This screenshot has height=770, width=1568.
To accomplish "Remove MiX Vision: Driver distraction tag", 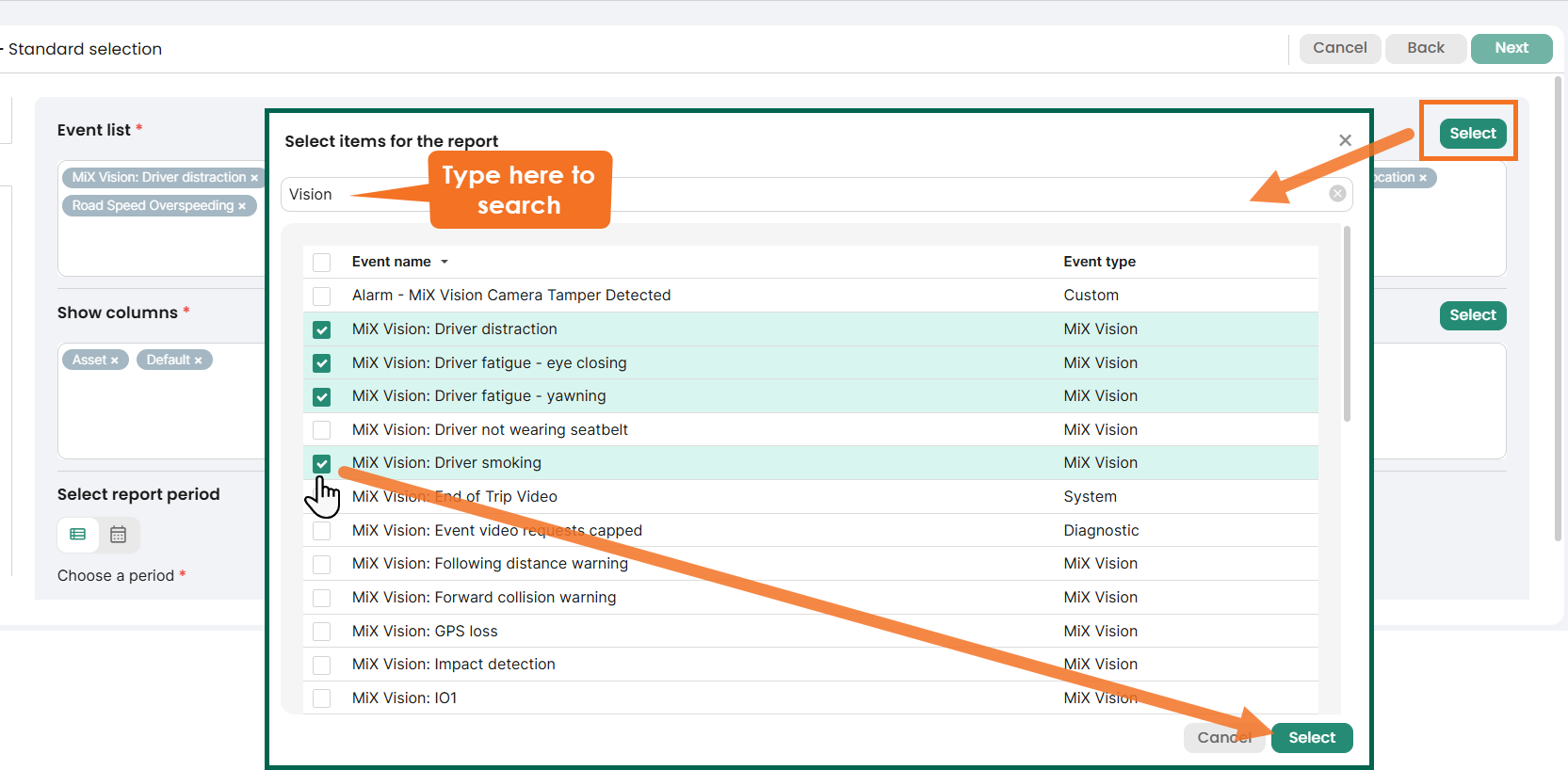I will (254, 178).
